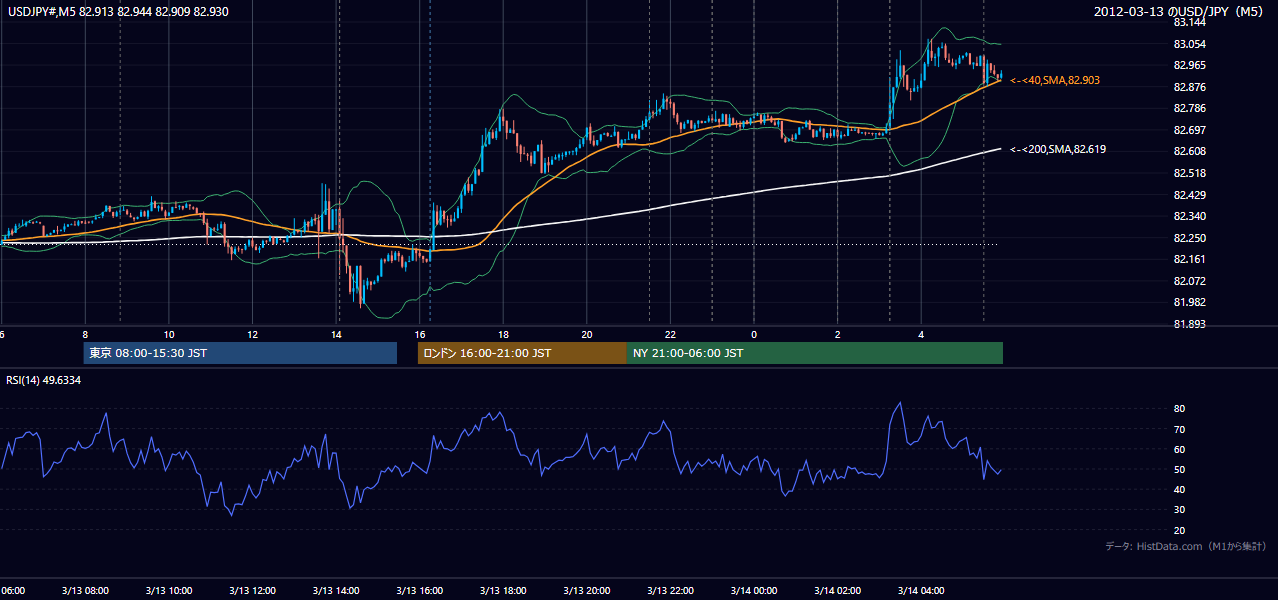Screen dimensions: 1278x600
Task: Click price axis value 82.429
Action: (x=1189, y=194)
